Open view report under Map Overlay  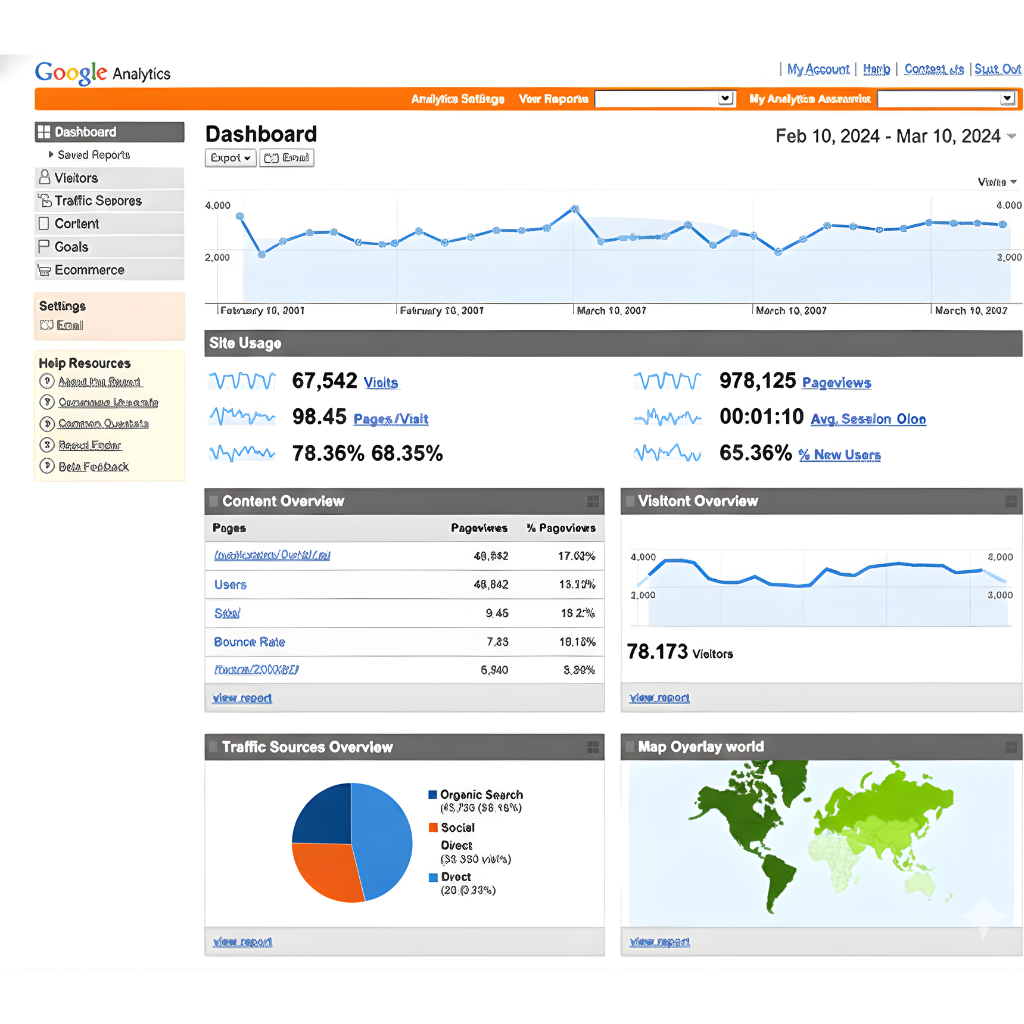click(660, 942)
